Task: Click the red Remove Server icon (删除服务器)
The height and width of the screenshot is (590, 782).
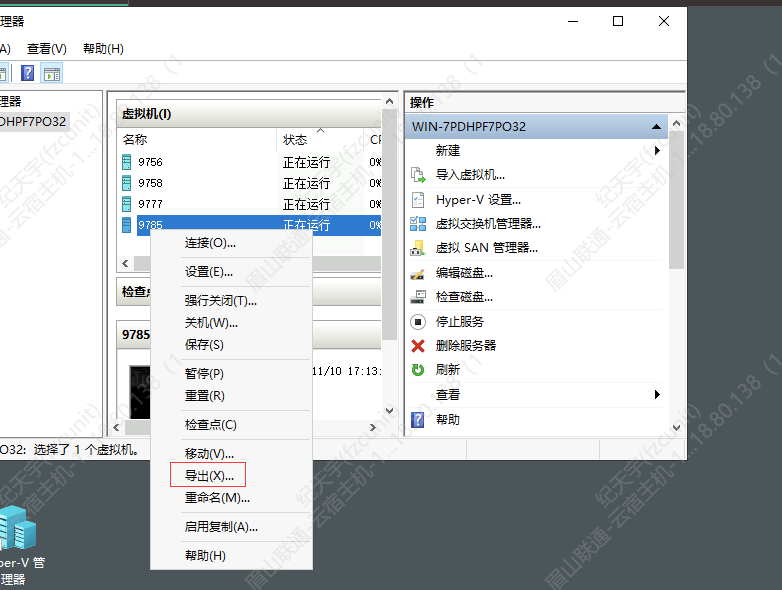Action: tap(418, 346)
